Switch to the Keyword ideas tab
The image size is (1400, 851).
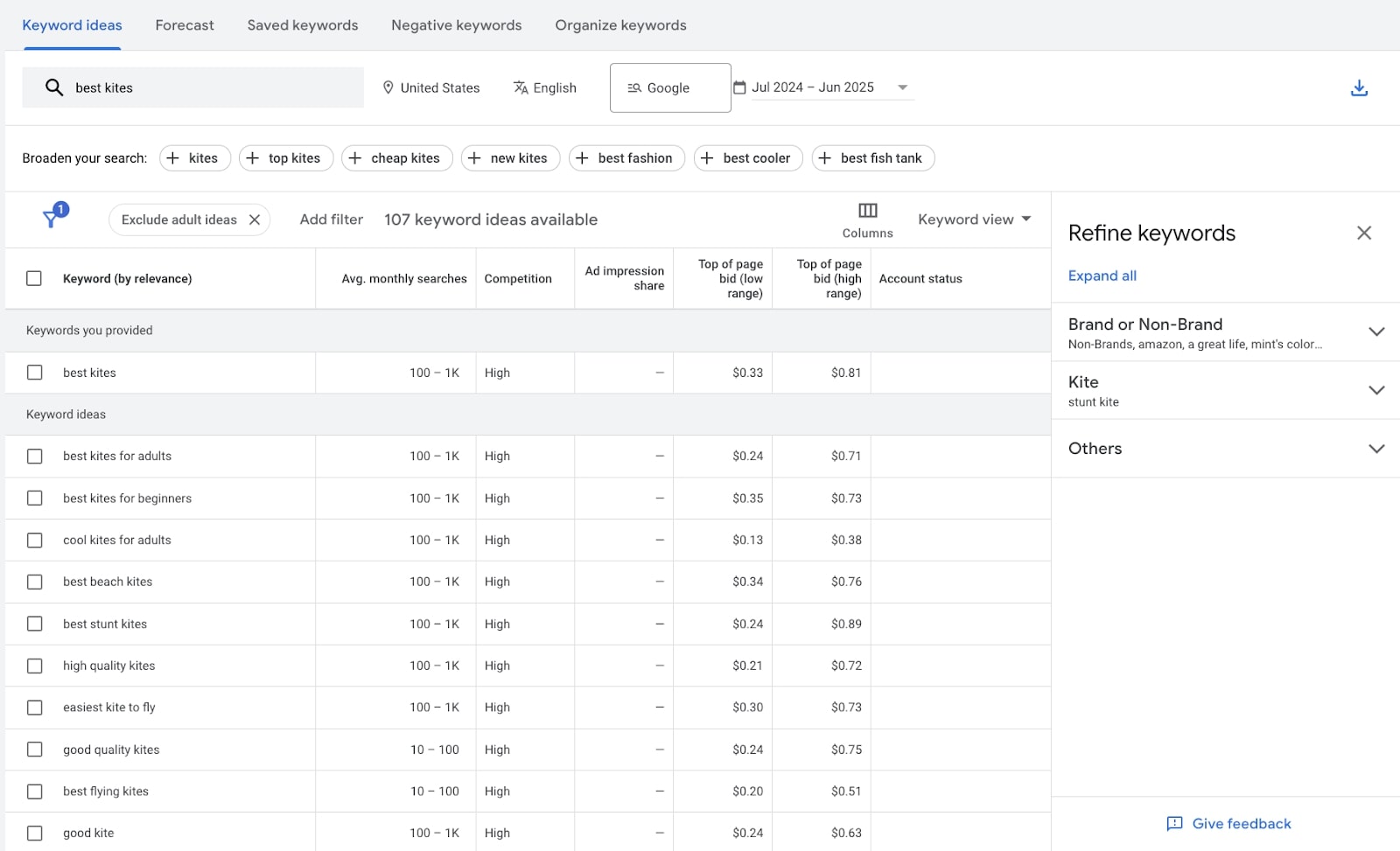pyautogui.click(x=72, y=25)
